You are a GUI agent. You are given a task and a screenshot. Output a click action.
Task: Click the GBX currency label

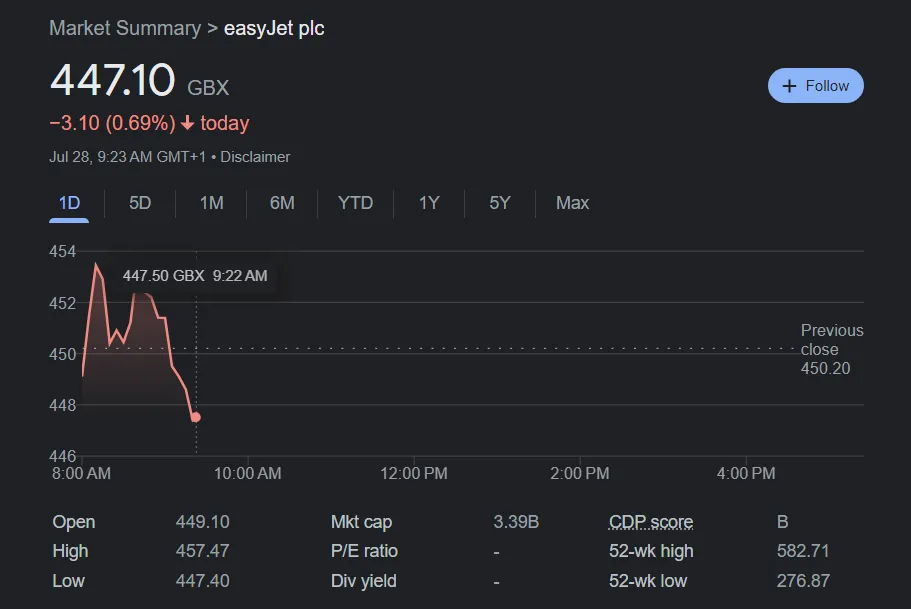point(208,88)
